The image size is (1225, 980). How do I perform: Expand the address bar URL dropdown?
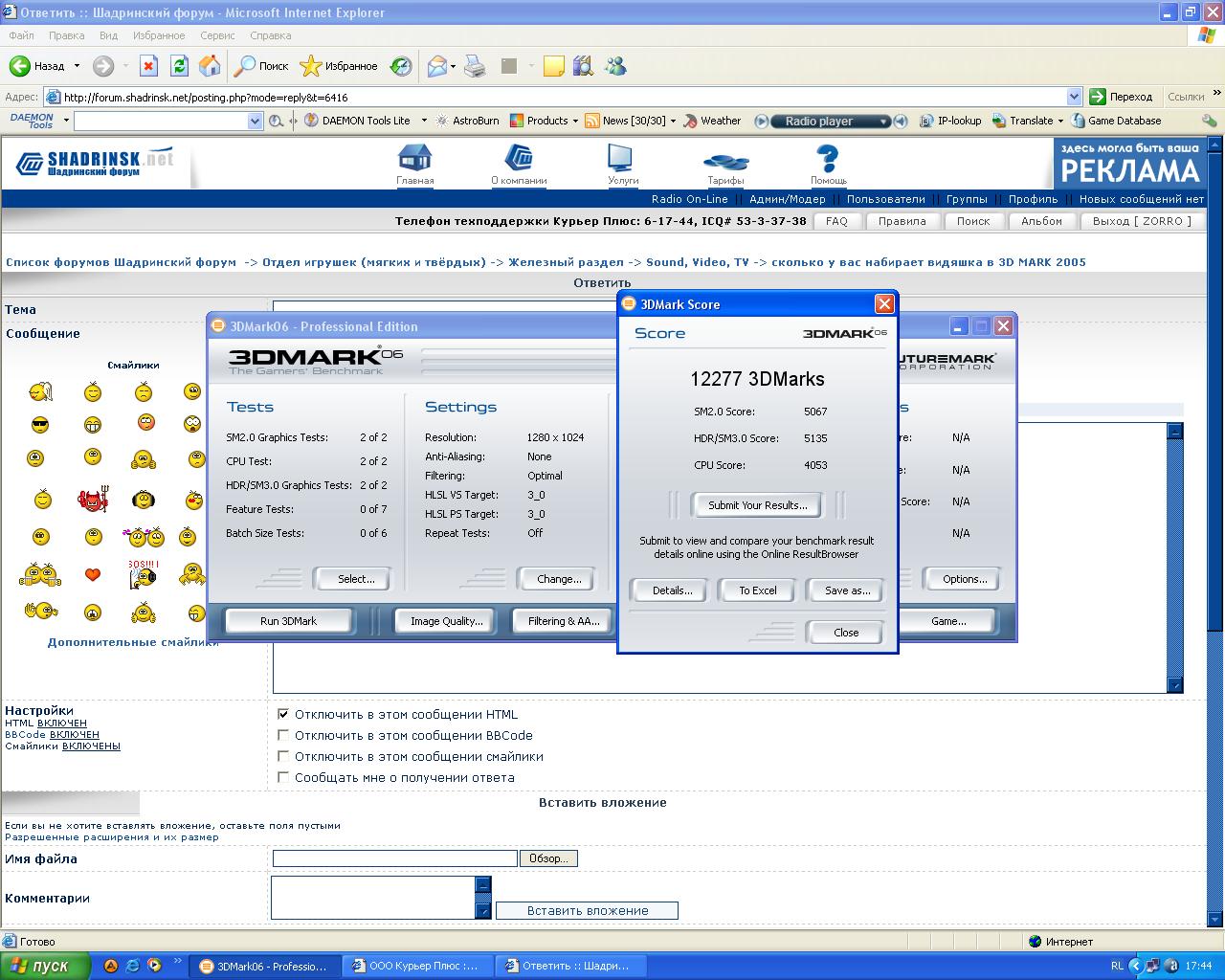click(x=1074, y=97)
